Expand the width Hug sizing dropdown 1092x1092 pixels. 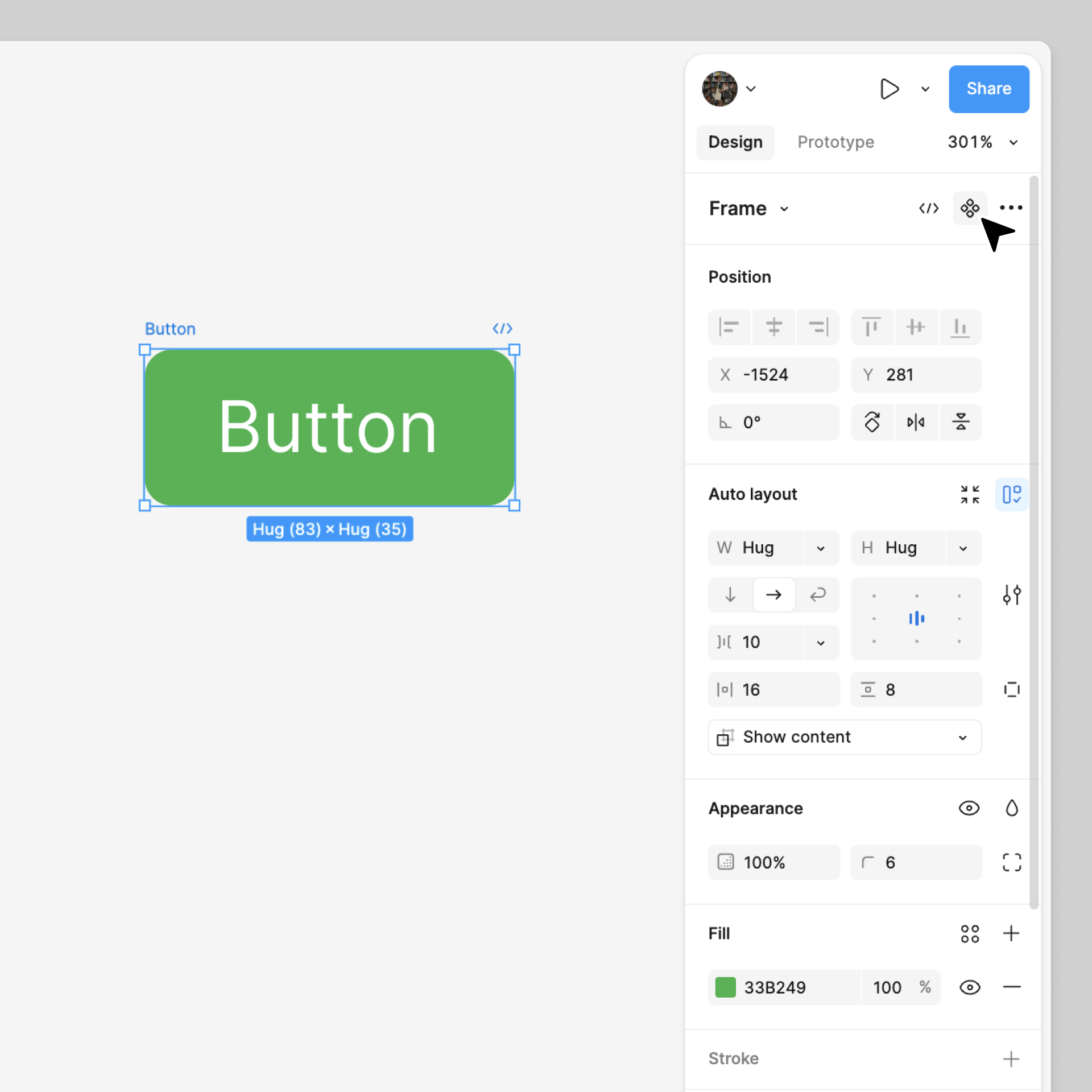(x=820, y=548)
